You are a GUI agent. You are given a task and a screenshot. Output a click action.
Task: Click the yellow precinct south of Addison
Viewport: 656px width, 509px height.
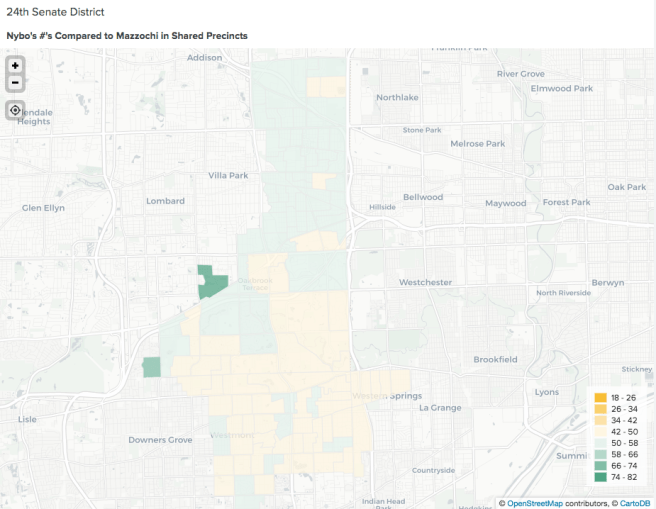[326, 87]
